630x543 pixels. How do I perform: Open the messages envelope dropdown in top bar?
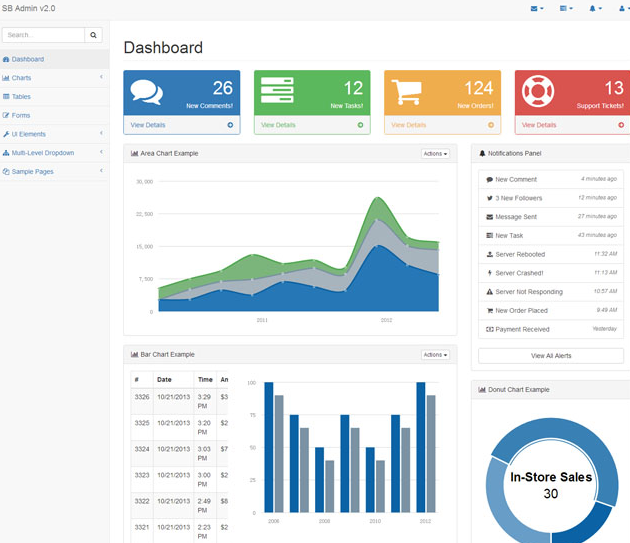537,8
